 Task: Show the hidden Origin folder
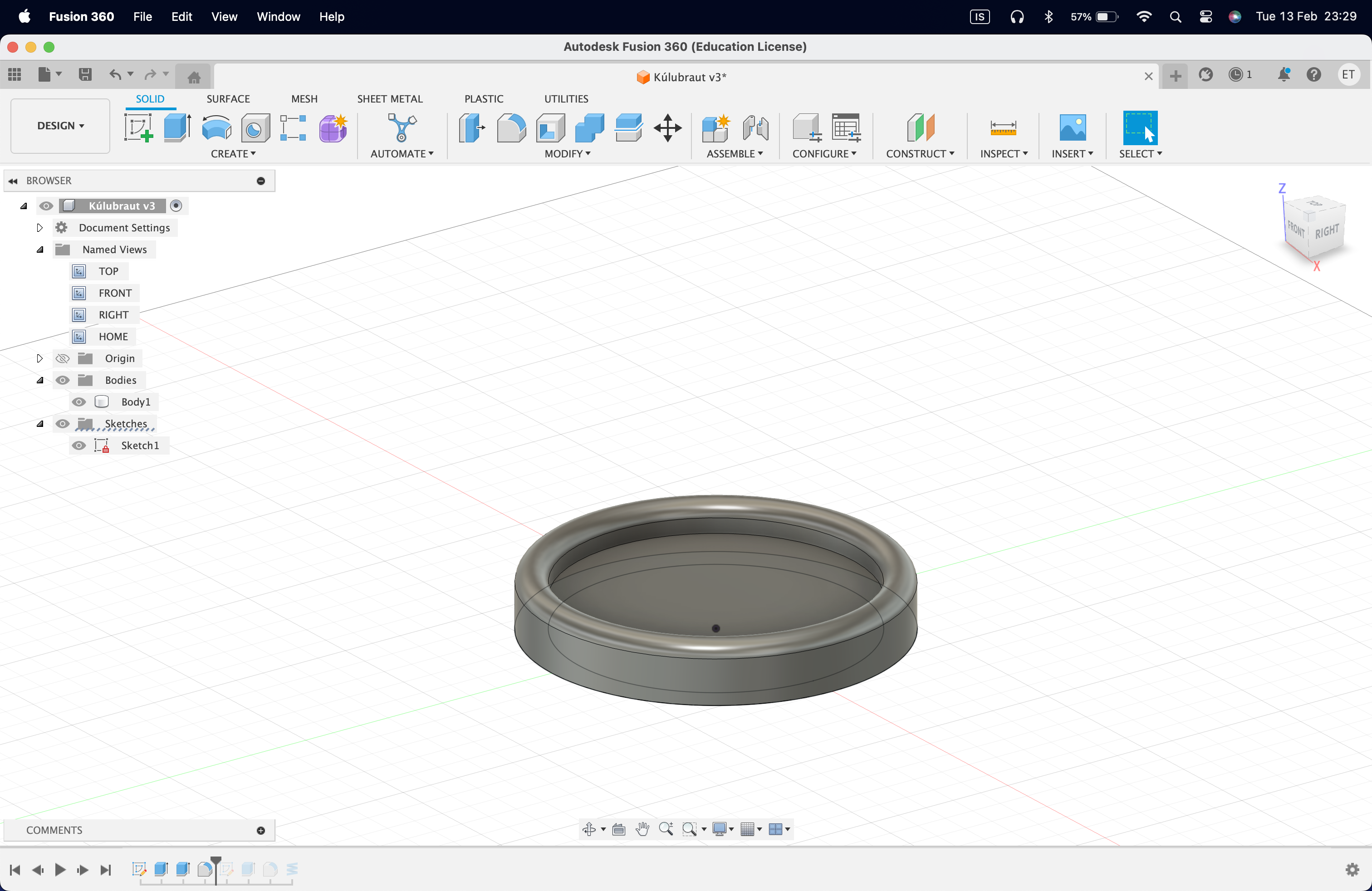[x=62, y=358]
